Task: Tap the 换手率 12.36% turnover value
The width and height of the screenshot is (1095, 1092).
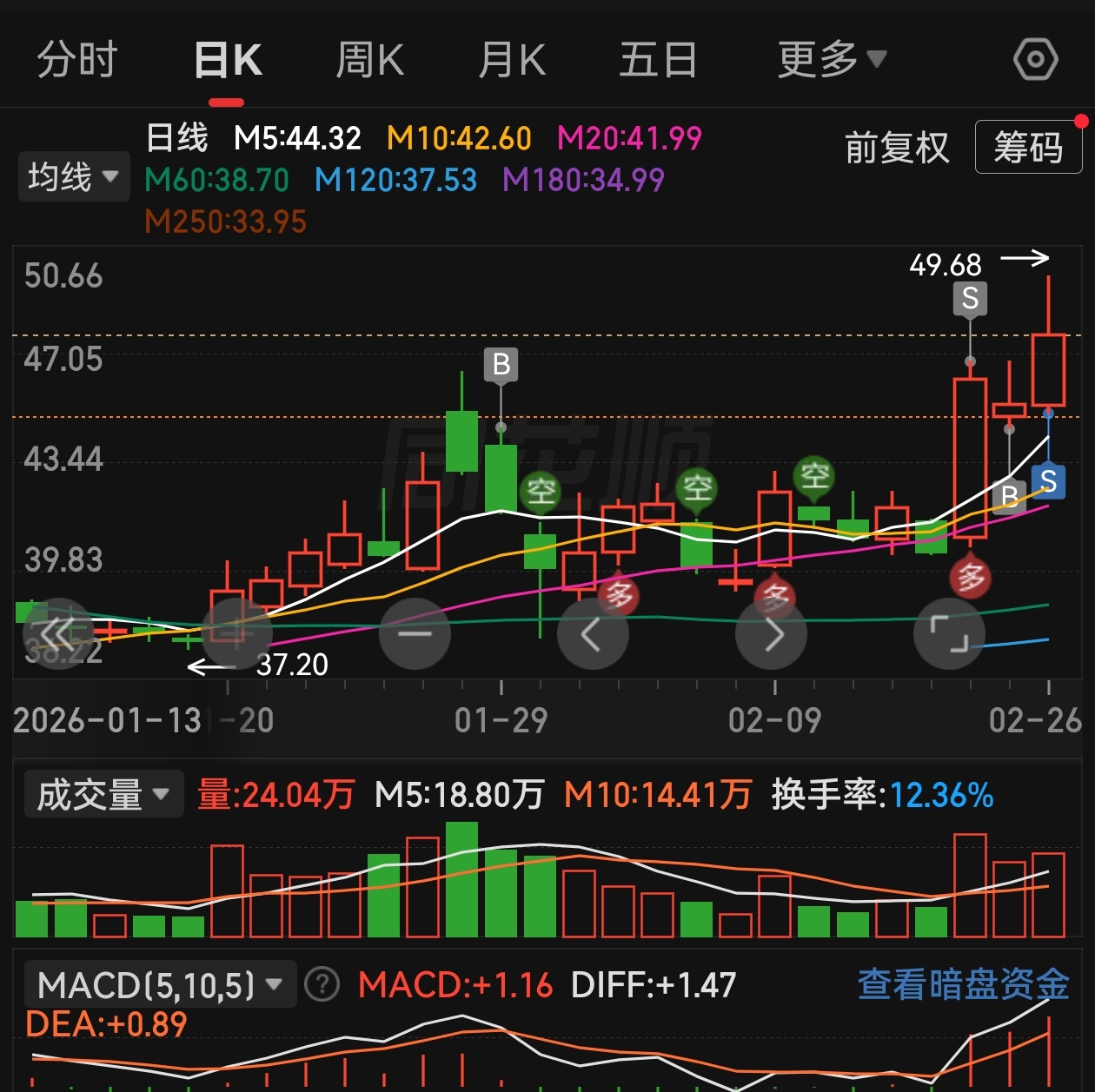Action: (x=882, y=795)
